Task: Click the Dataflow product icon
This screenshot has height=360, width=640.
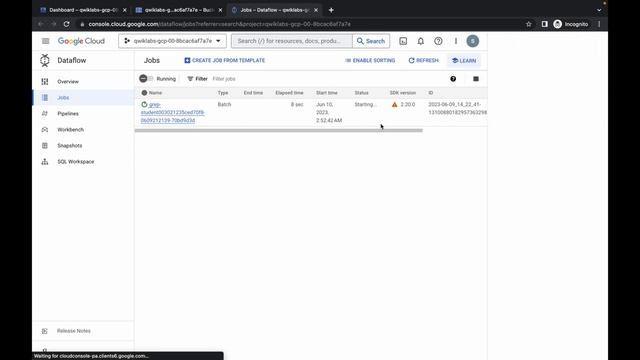Action: [45, 60]
